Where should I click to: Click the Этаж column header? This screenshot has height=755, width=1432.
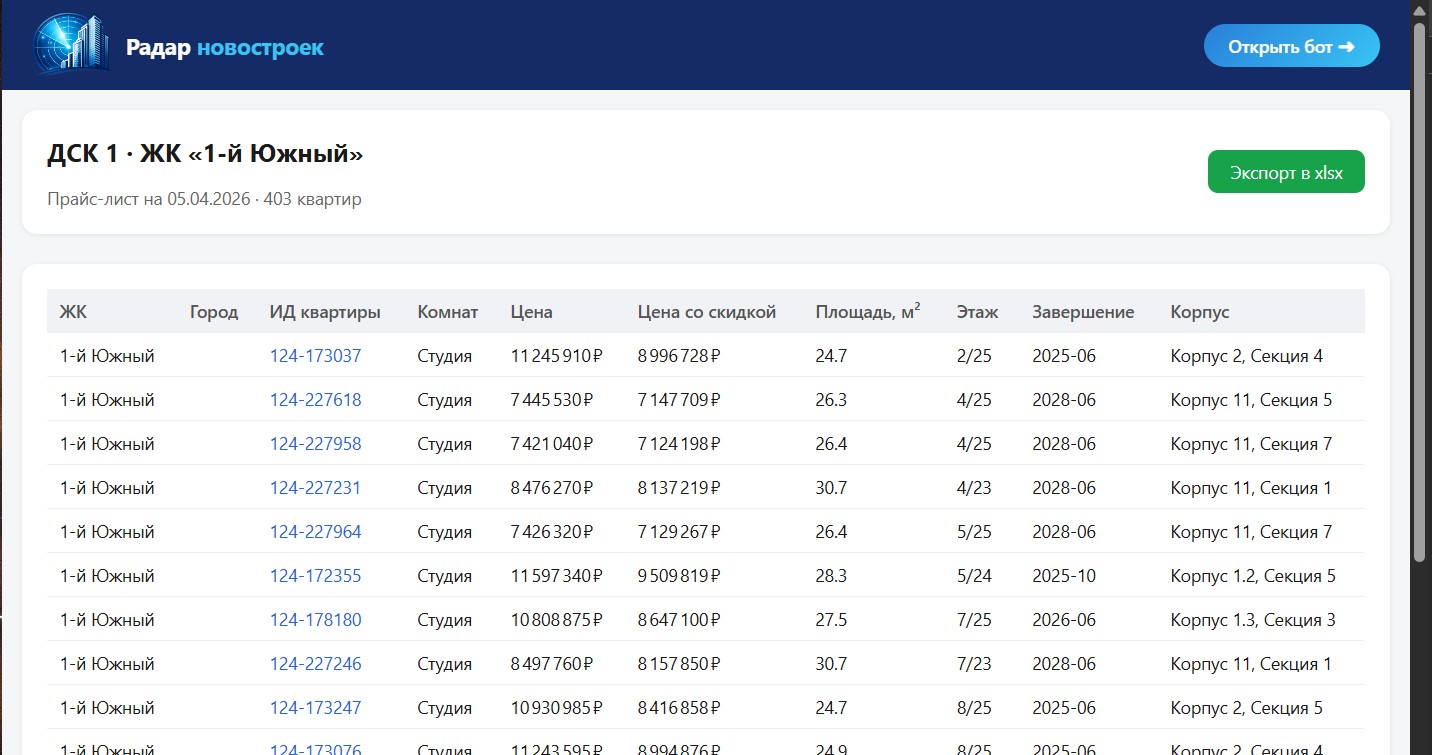tap(977, 312)
